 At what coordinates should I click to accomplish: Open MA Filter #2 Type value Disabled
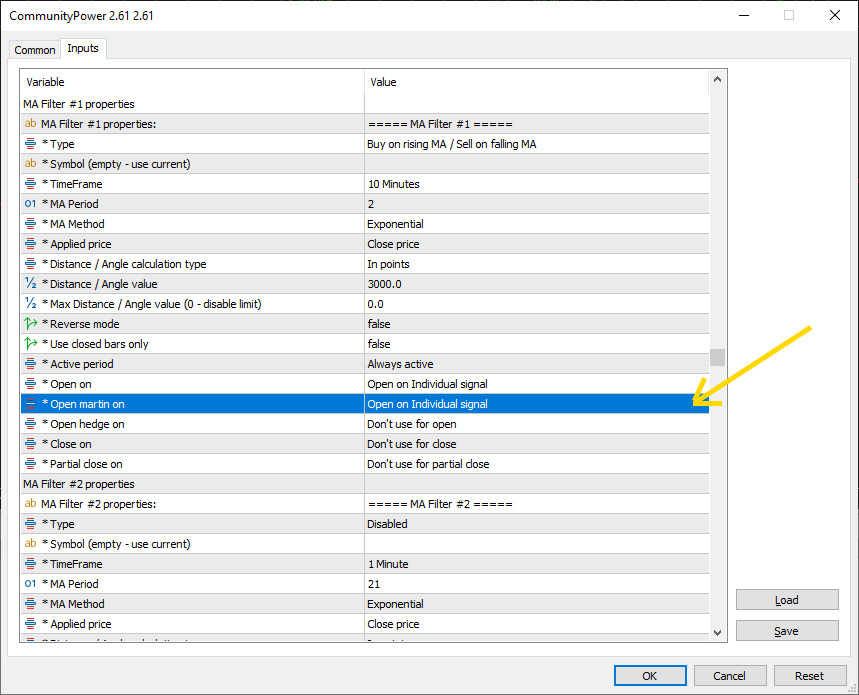[537, 524]
